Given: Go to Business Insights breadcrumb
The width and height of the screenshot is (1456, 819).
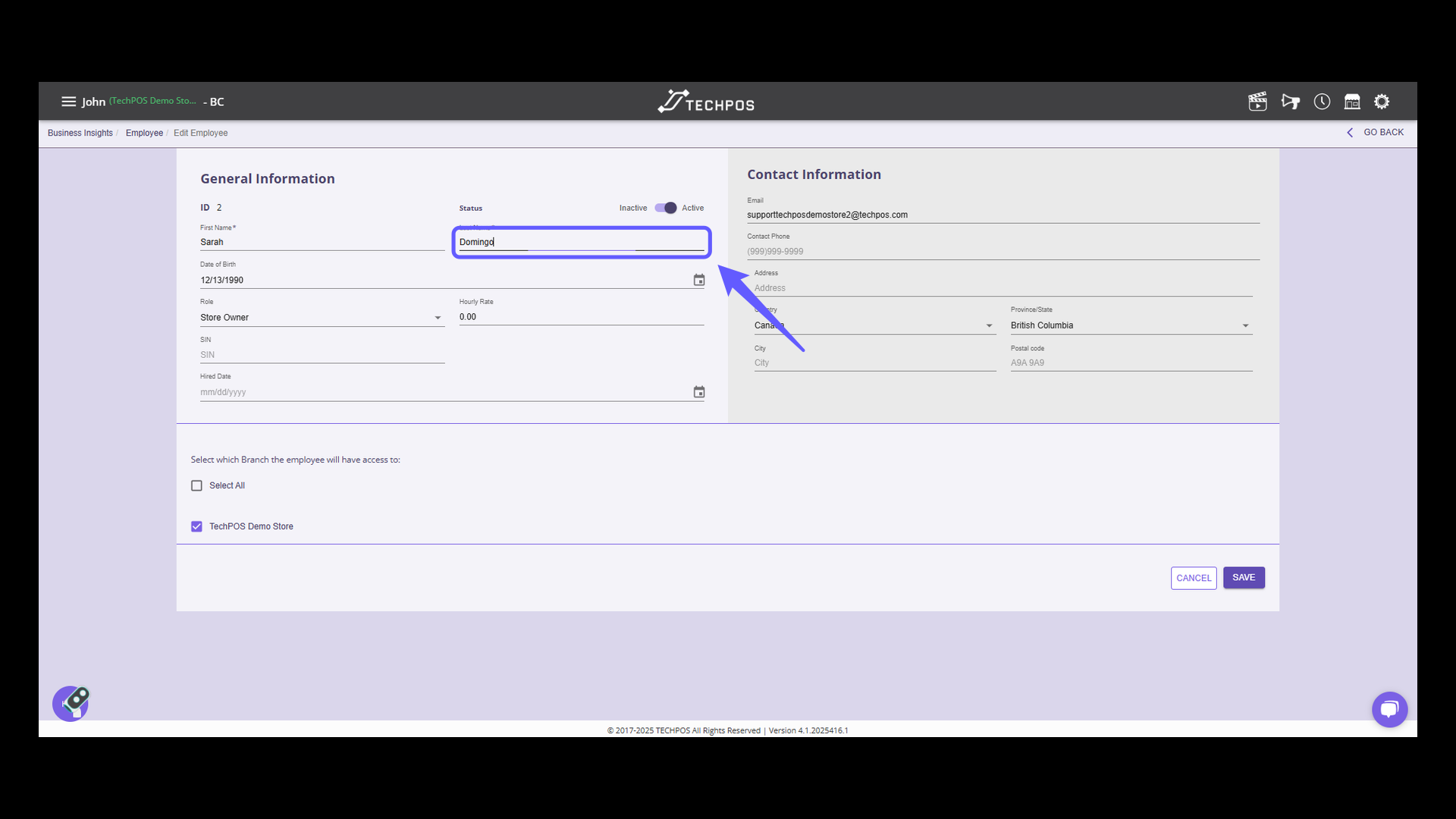Looking at the screenshot, I should (x=80, y=133).
